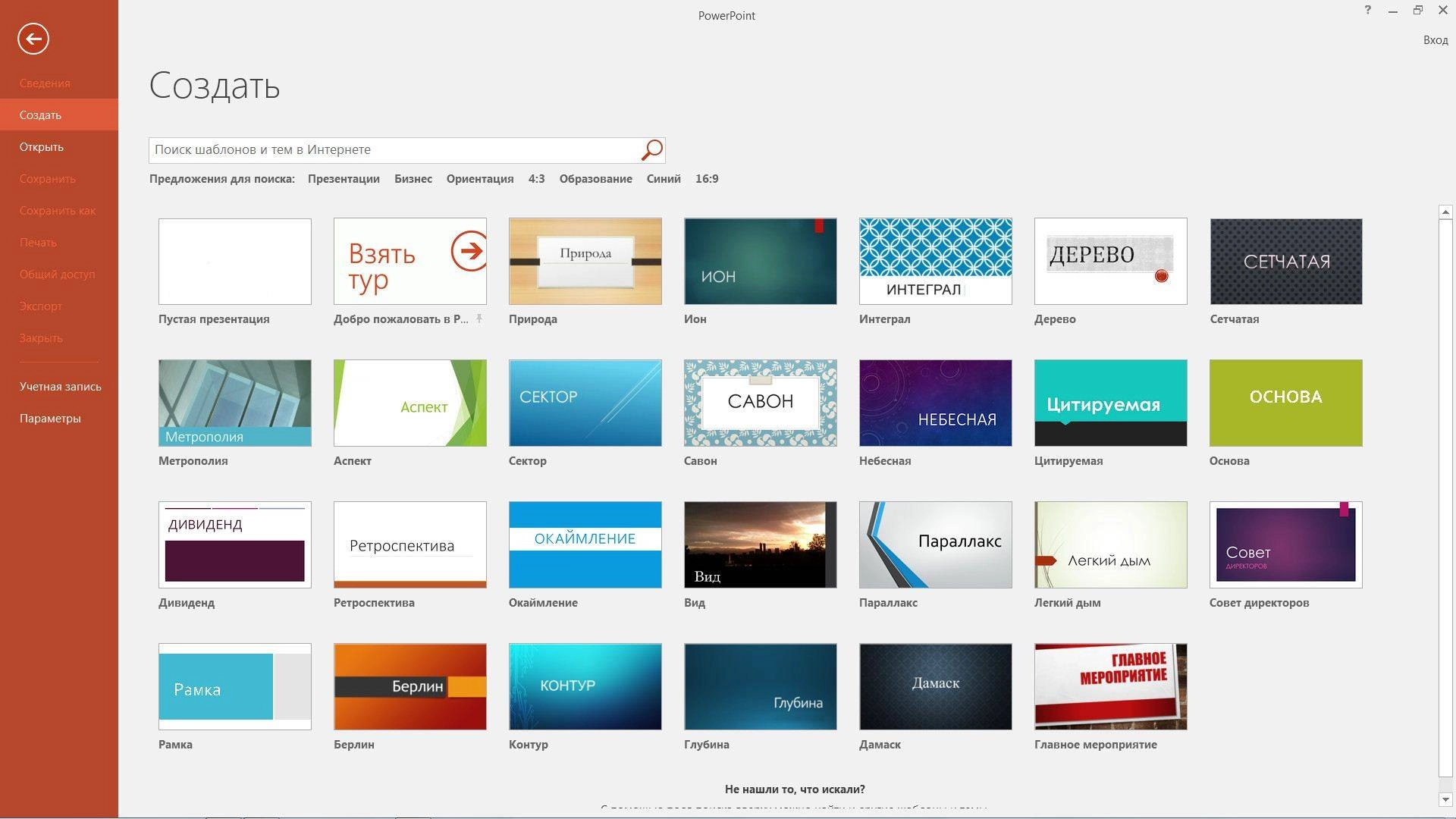Open the Дамаск theme thumbnail
The image size is (1456, 819).
936,687
